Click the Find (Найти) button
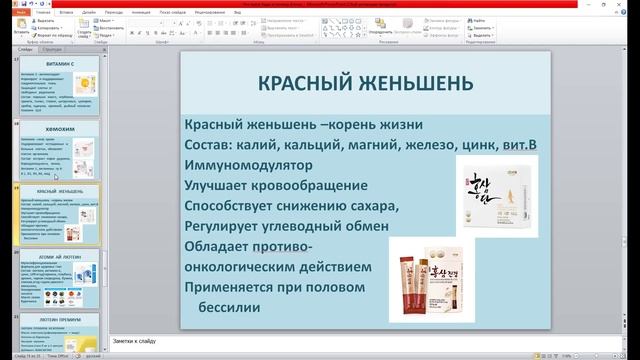640x360 pixels. [x=477, y=20]
